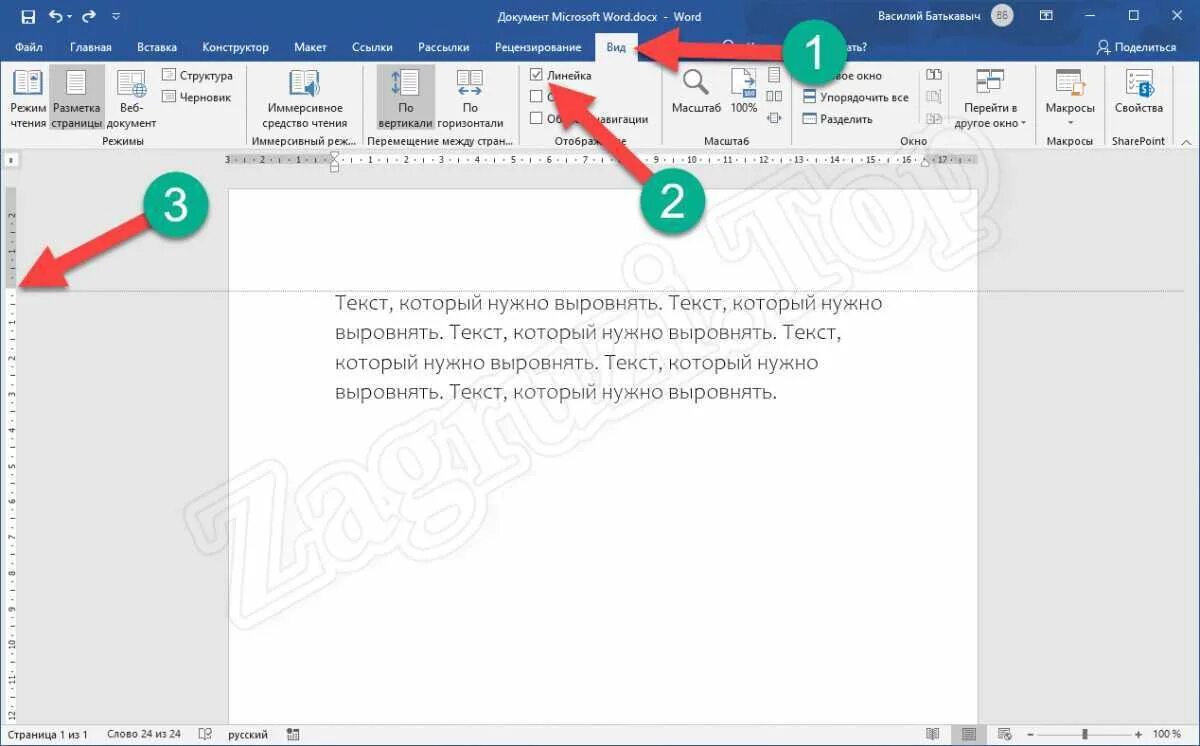1200x746 pixels.
Task: Open the Рассылки tab
Action: click(444, 47)
